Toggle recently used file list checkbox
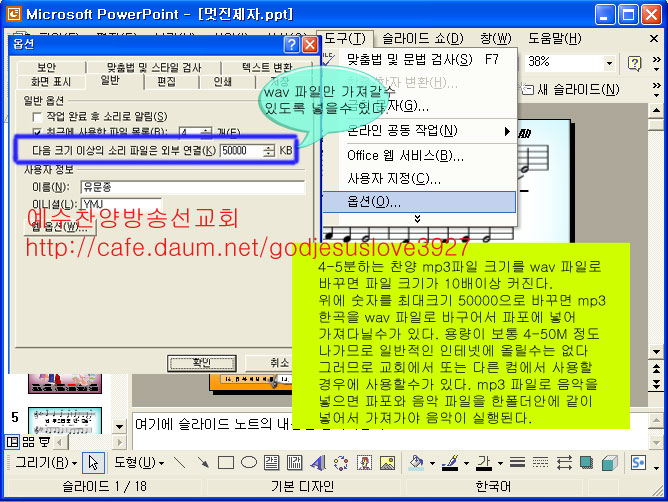Screen dimensions: 668x502 (37, 132)
